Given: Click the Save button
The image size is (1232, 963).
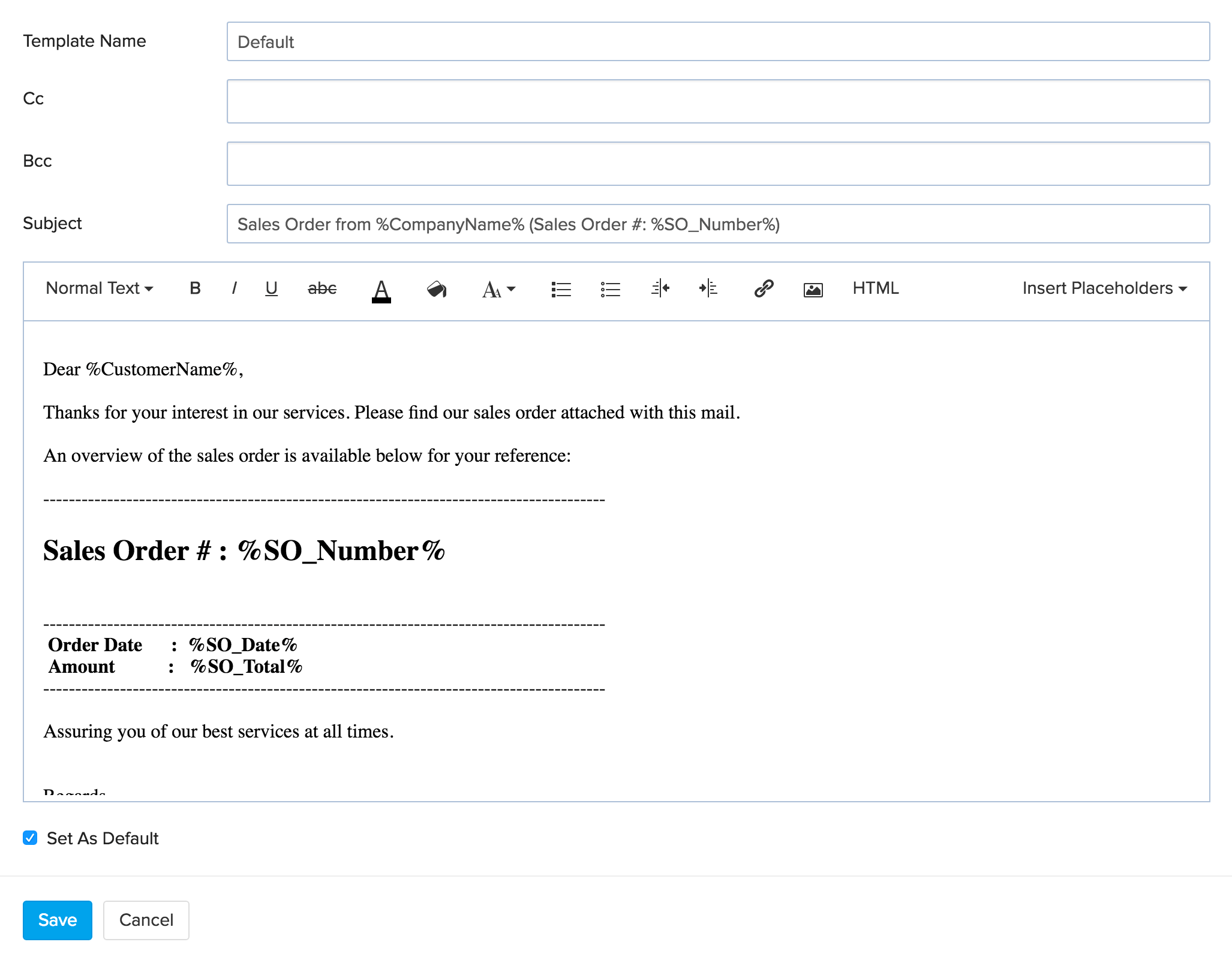Looking at the screenshot, I should 56,919.
